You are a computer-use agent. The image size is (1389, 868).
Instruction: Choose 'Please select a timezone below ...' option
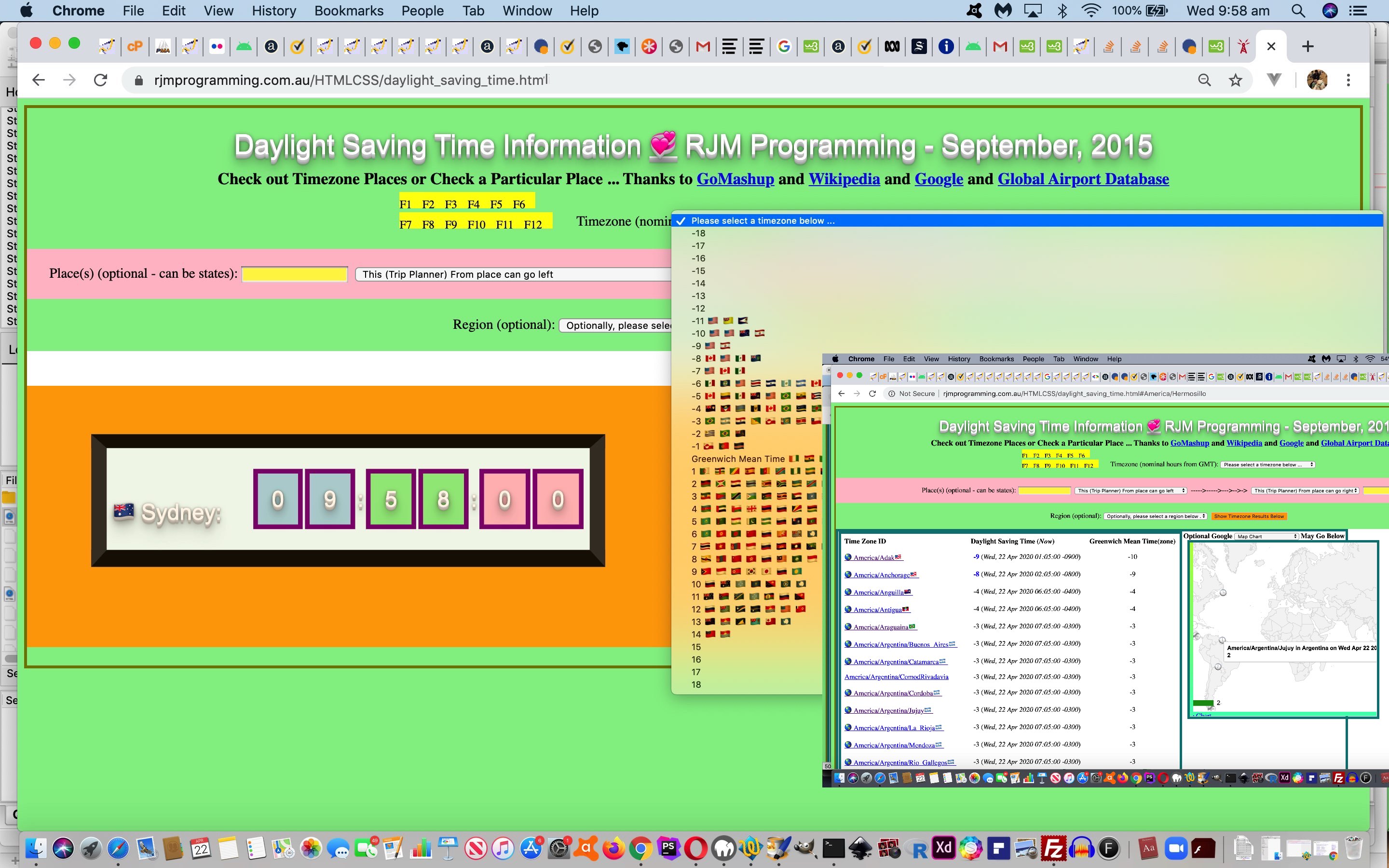pyautogui.click(x=1027, y=220)
